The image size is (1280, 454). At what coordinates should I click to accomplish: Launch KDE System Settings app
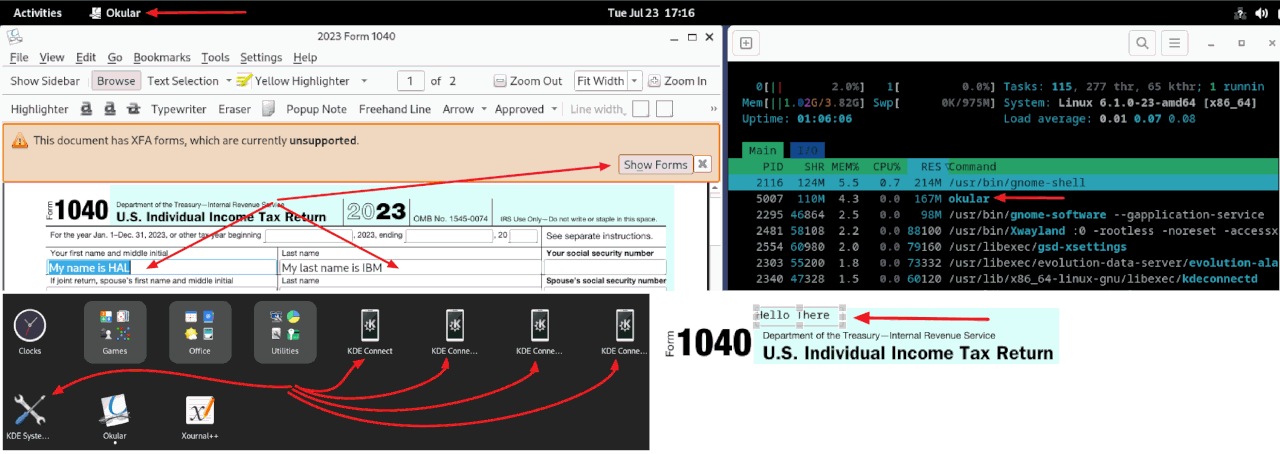pos(30,417)
